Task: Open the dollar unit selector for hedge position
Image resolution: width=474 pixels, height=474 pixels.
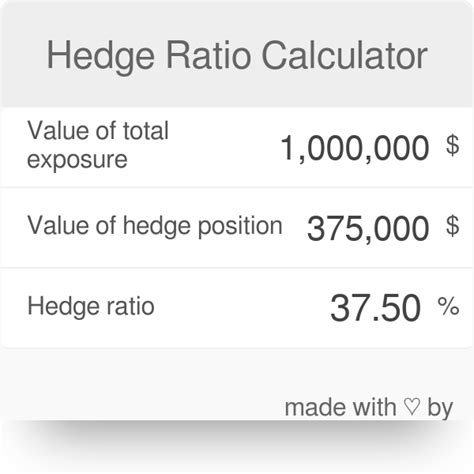Action: (x=452, y=226)
